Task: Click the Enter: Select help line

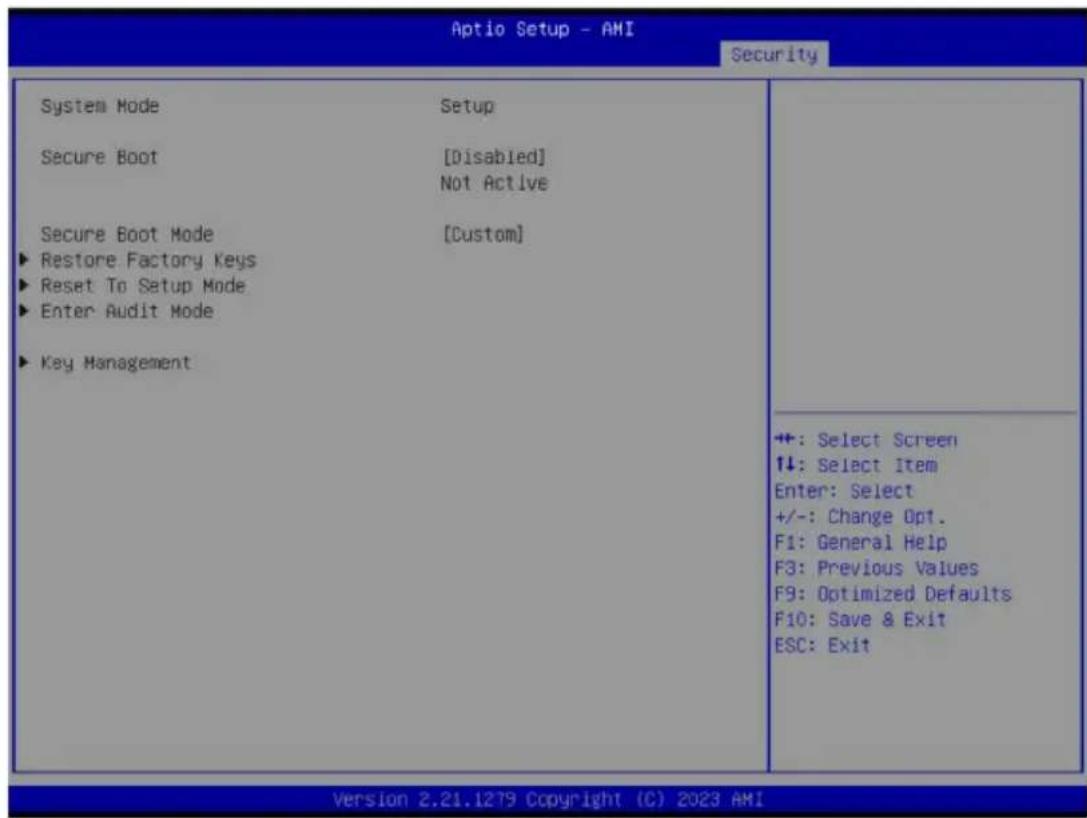Action: click(x=844, y=491)
